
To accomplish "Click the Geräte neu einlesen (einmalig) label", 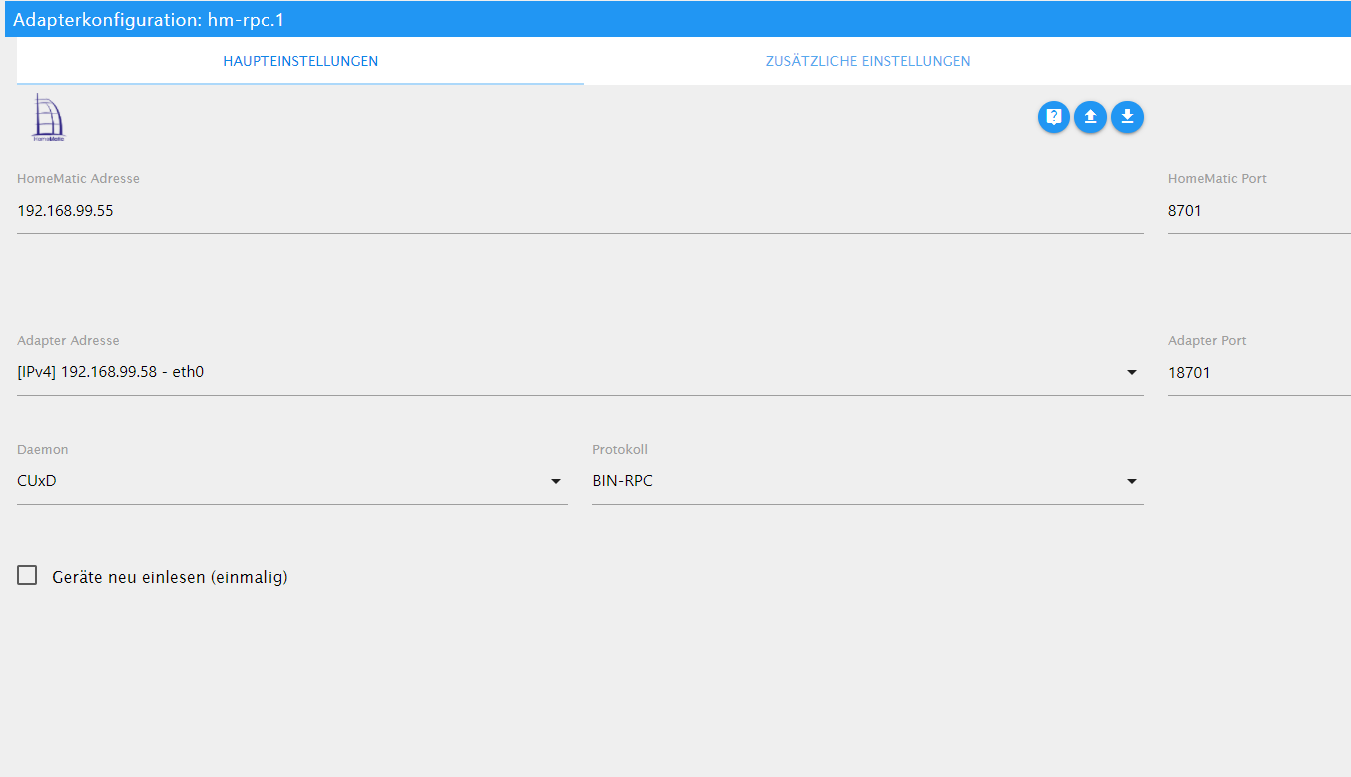I will pyautogui.click(x=170, y=577).
